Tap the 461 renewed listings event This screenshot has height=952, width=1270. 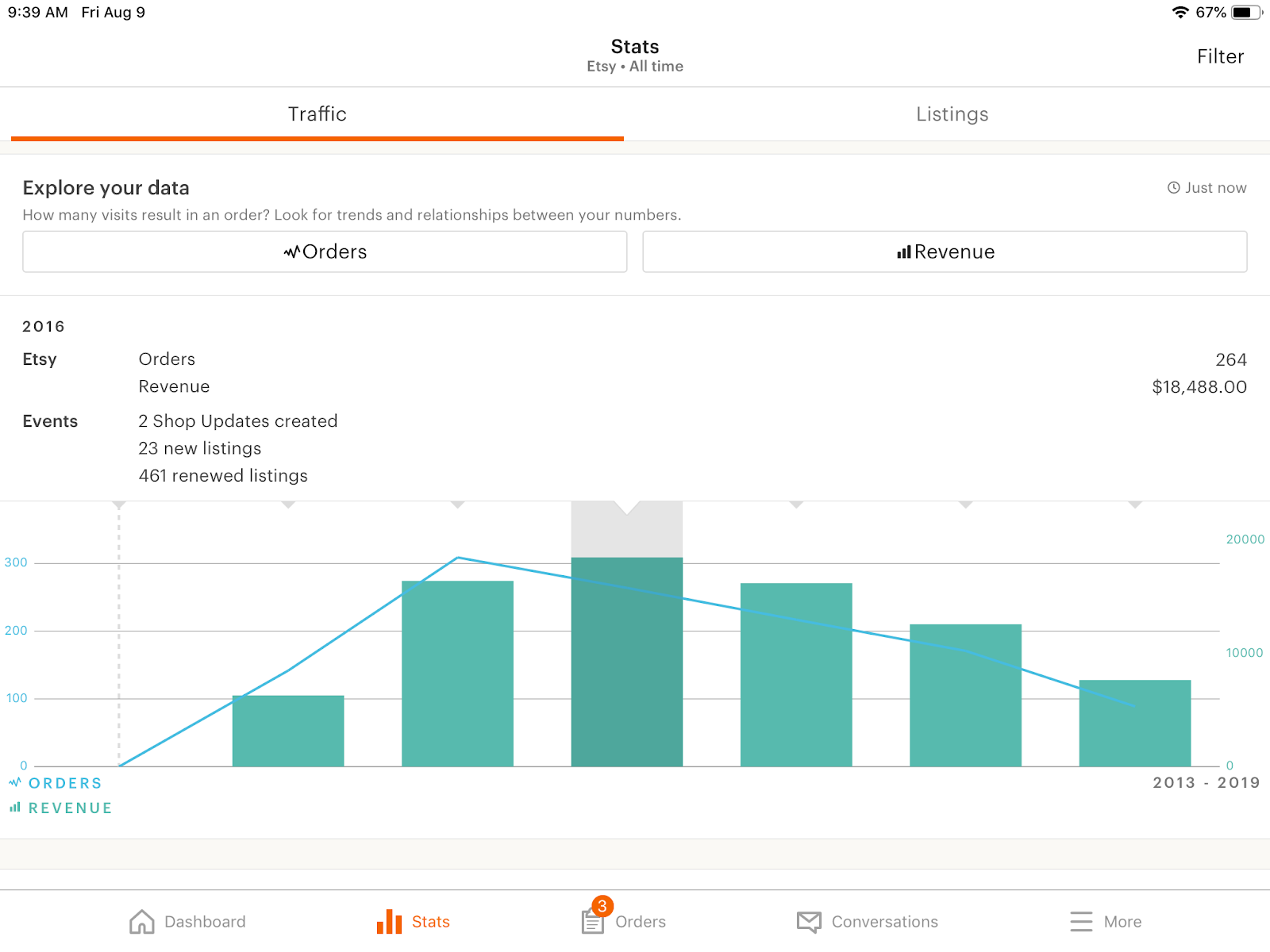(x=223, y=476)
